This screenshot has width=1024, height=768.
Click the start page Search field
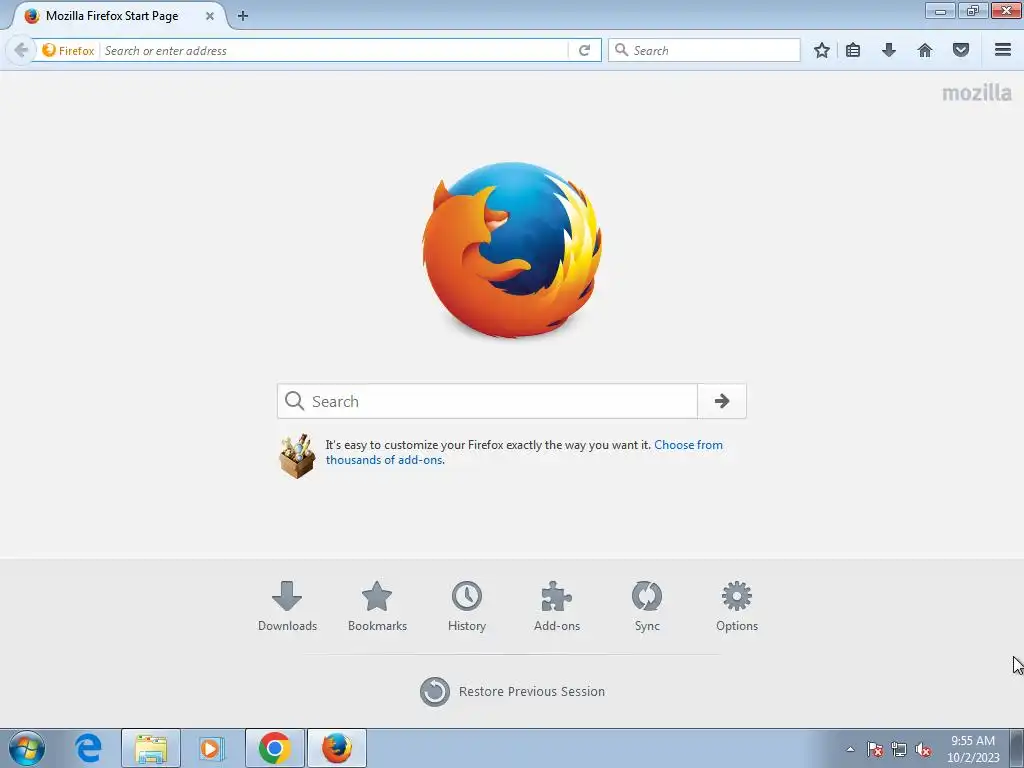487,401
